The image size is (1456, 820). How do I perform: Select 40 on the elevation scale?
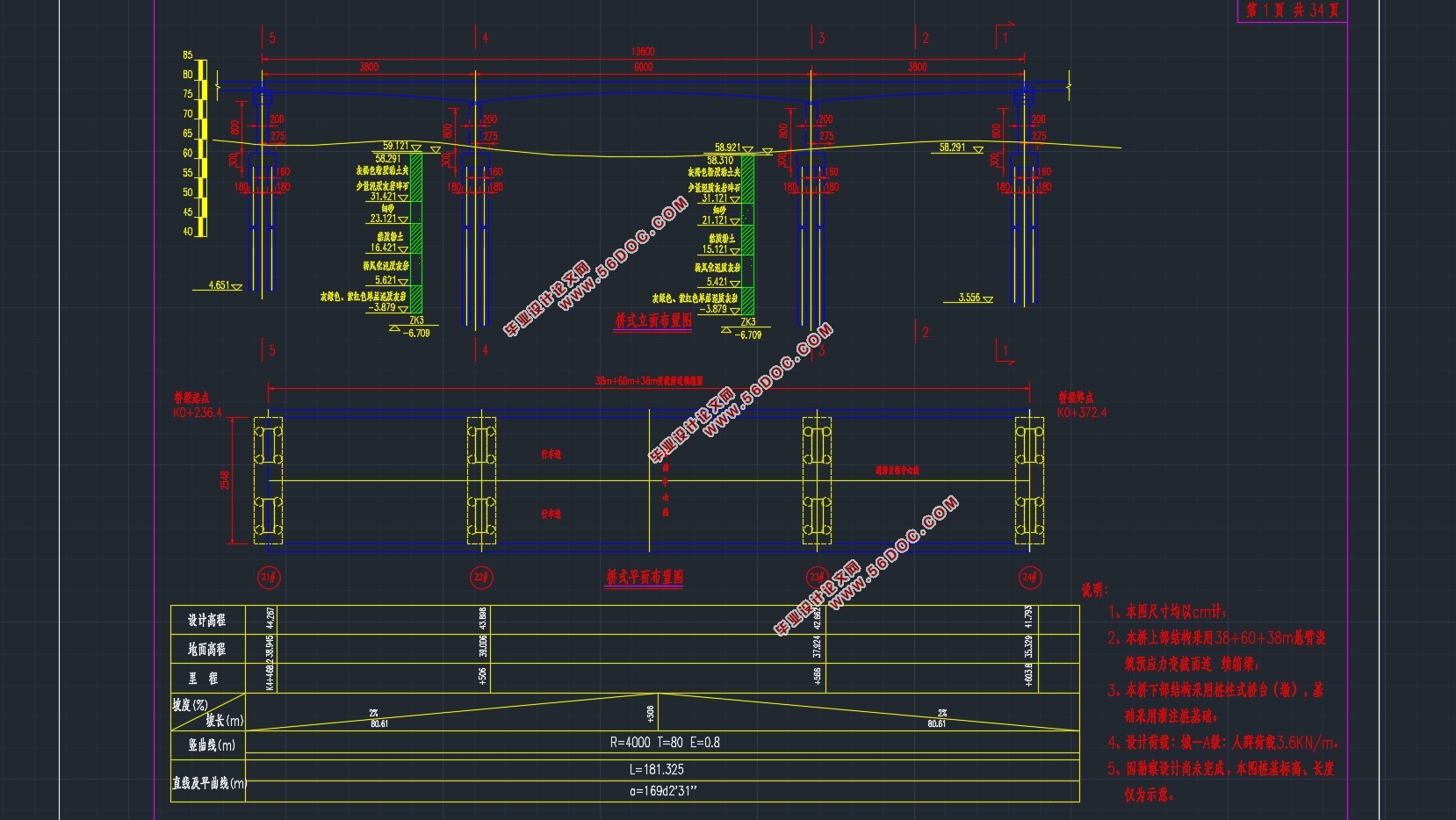point(187,232)
